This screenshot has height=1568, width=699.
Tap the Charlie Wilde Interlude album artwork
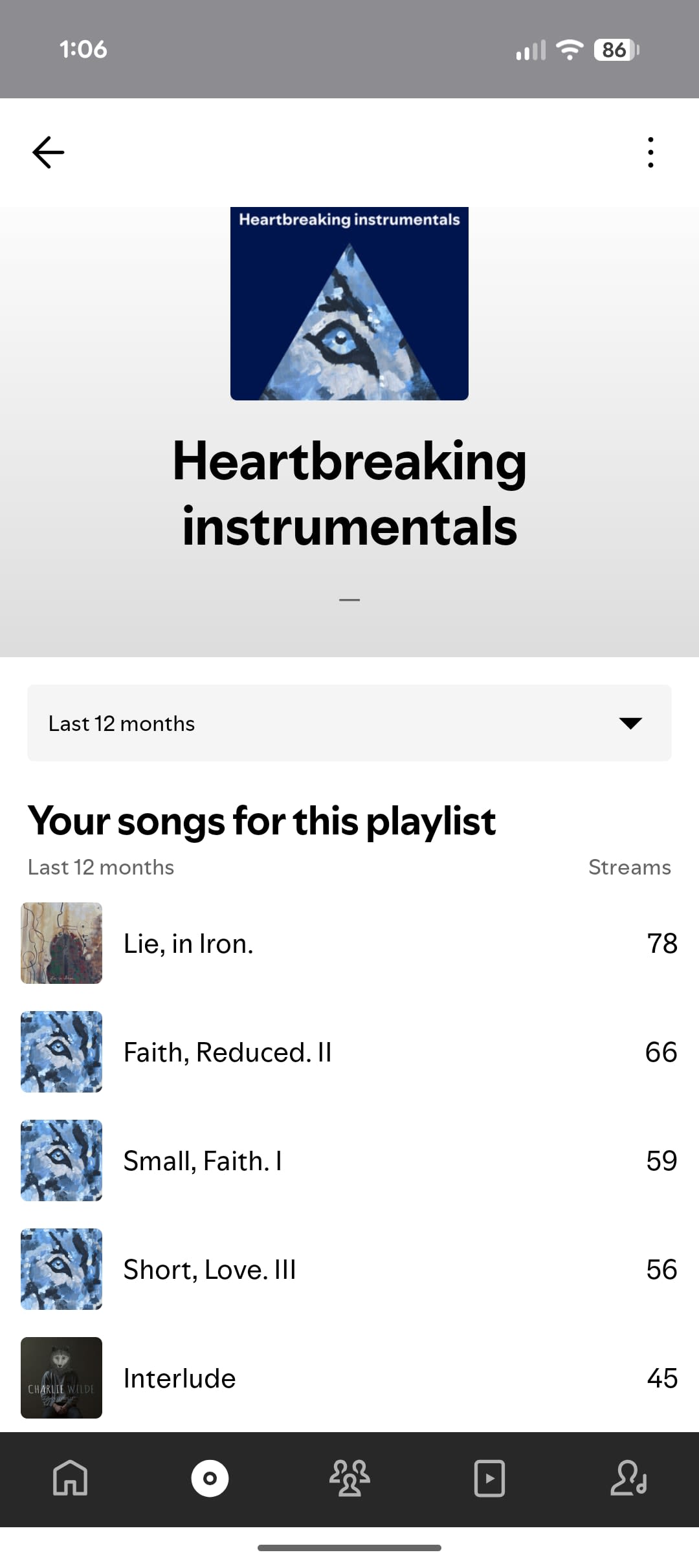[x=61, y=1378]
